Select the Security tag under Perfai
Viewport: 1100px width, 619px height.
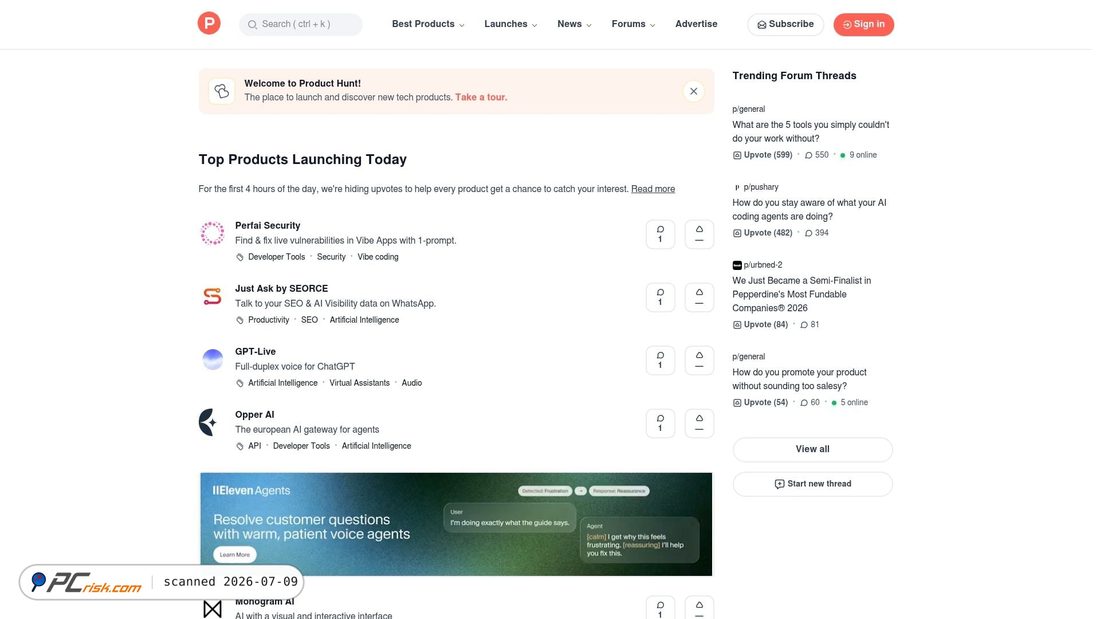[x=331, y=257]
